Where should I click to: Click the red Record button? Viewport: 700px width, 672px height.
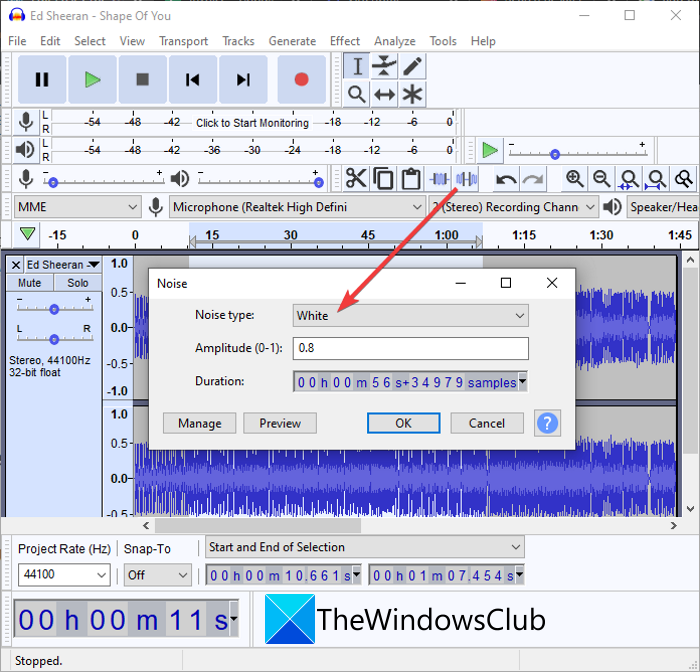pyautogui.click(x=301, y=79)
